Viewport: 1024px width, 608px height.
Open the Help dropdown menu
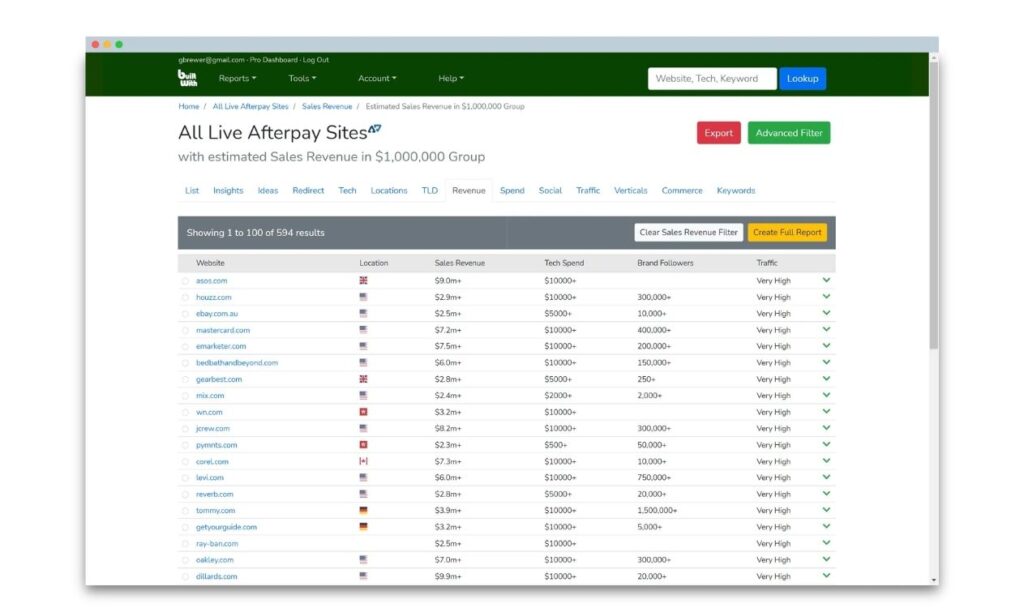451,78
